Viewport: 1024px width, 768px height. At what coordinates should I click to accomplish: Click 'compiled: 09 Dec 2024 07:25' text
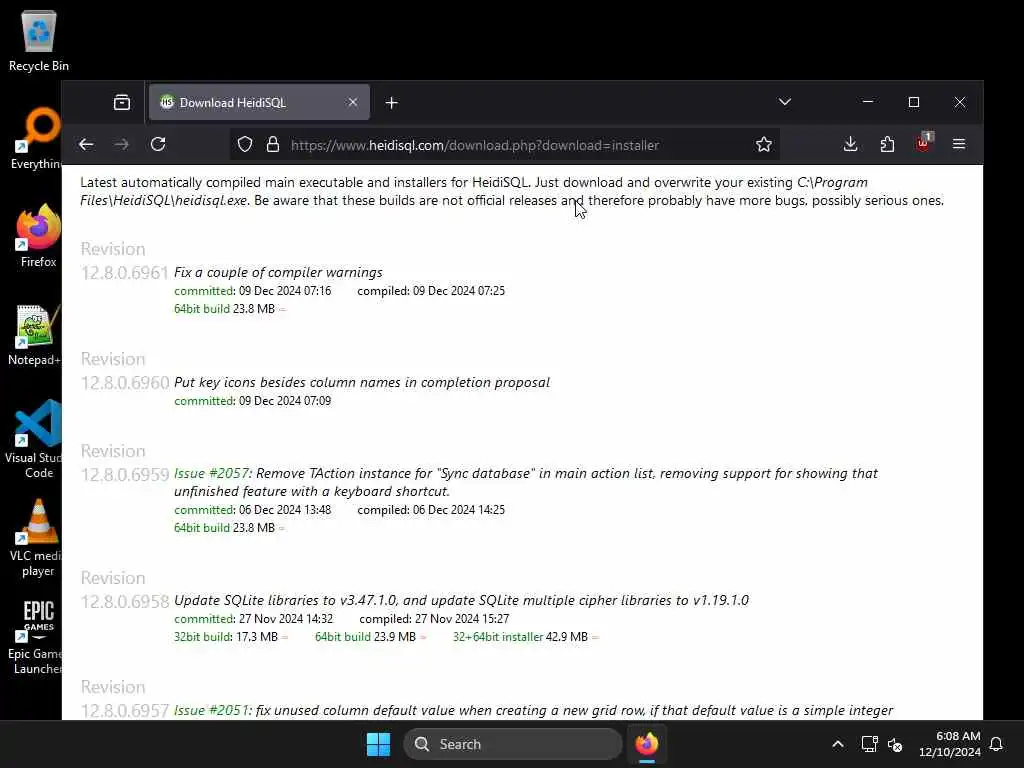pyautogui.click(x=431, y=291)
